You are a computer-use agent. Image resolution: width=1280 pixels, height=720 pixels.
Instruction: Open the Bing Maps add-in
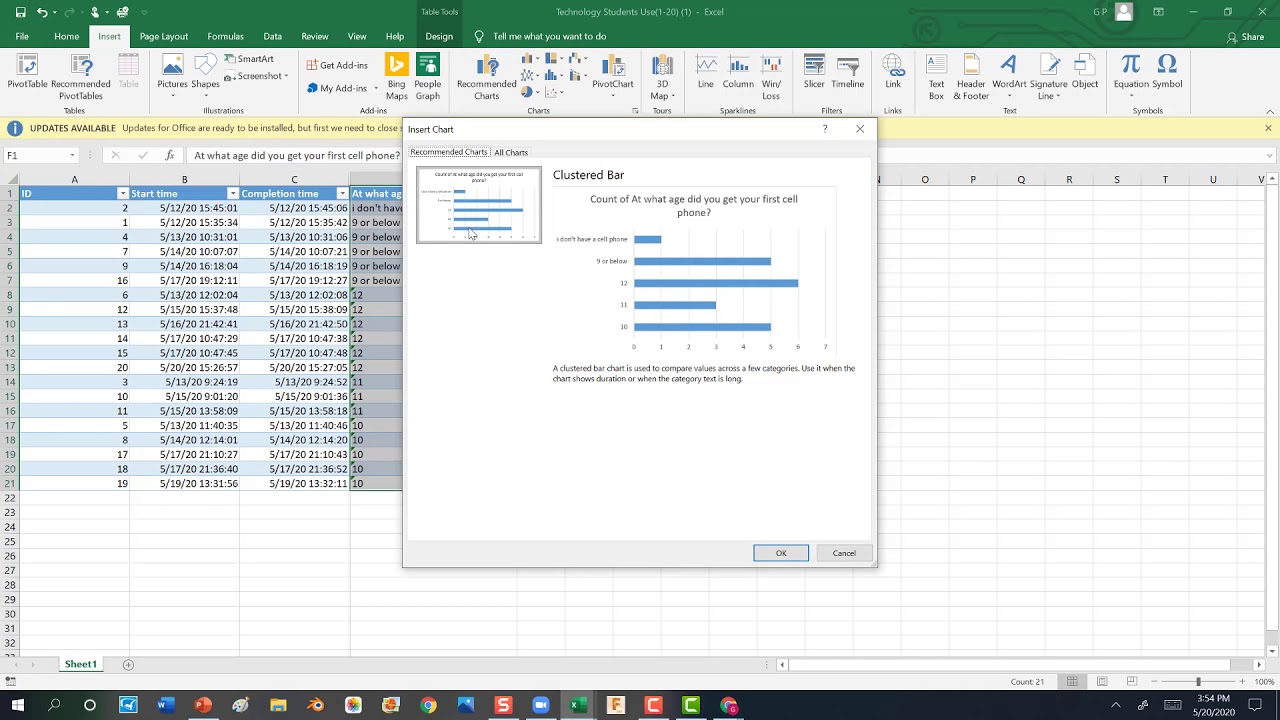click(397, 76)
